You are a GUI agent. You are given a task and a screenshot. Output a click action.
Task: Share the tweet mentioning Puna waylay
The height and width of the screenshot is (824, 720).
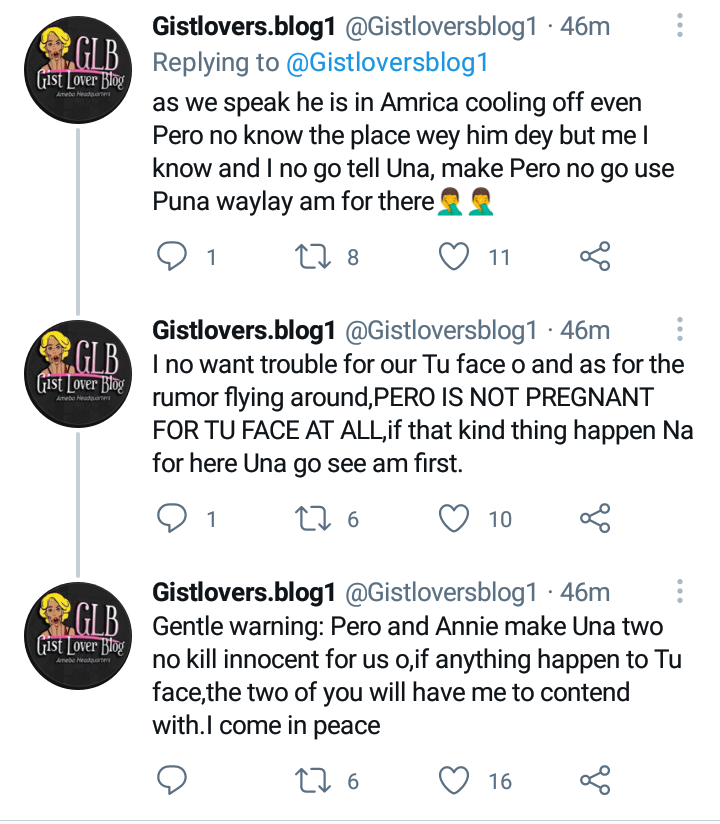click(x=597, y=256)
